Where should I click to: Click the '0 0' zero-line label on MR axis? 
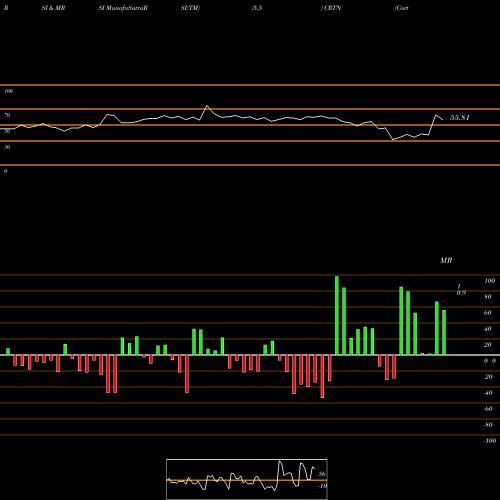pyautogui.click(x=490, y=361)
